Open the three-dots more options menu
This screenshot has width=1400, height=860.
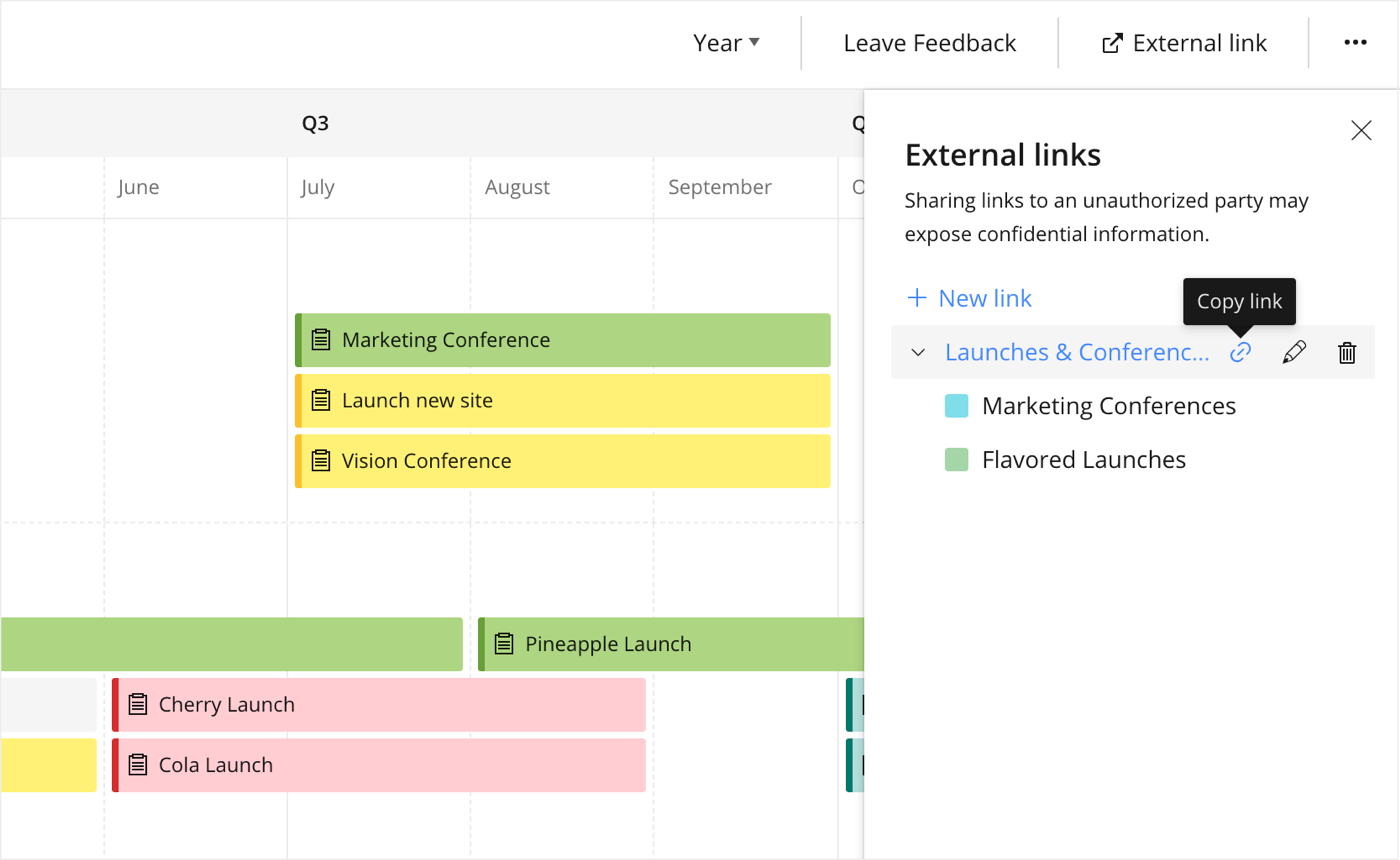click(1355, 43)
